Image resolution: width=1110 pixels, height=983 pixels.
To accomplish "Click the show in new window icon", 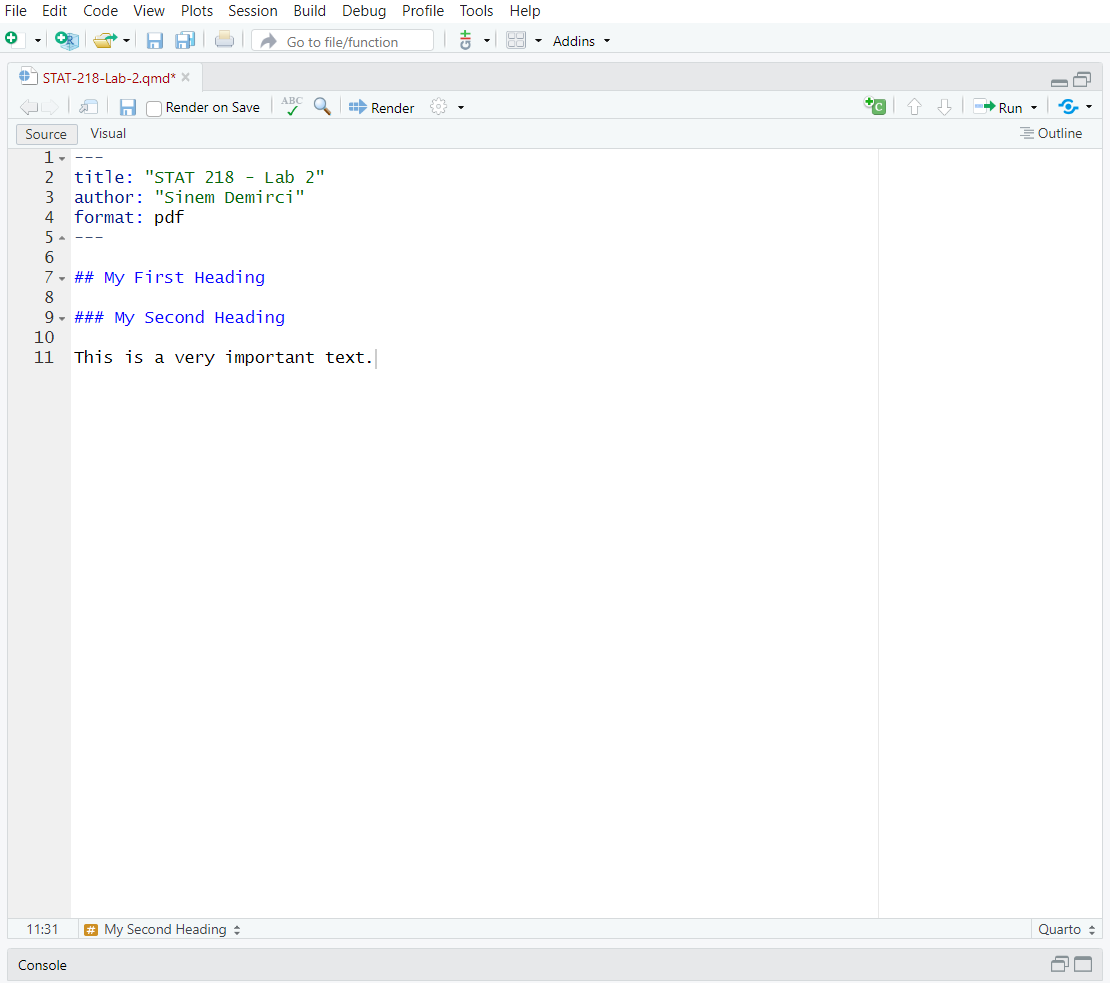I will [89, 107].
